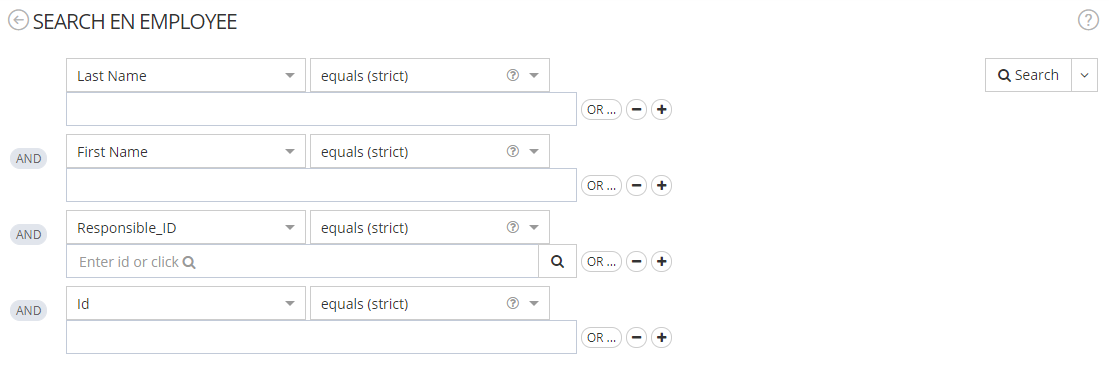The image size is (1109, 372).
Task: Click the minus icon on First Name row
Action: pyautogui.click(x=637, y=185)
